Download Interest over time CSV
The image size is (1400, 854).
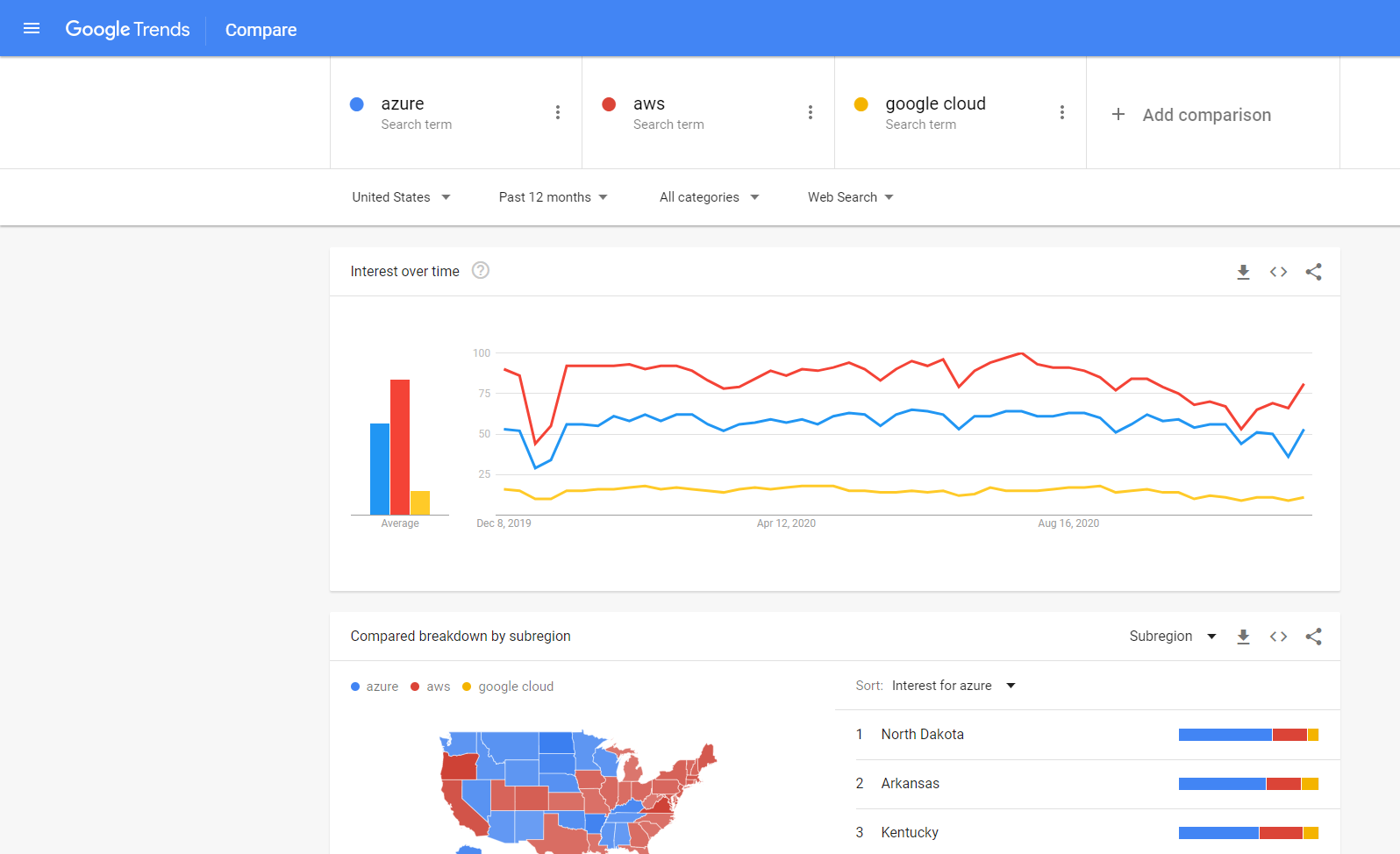[1243, 272]
